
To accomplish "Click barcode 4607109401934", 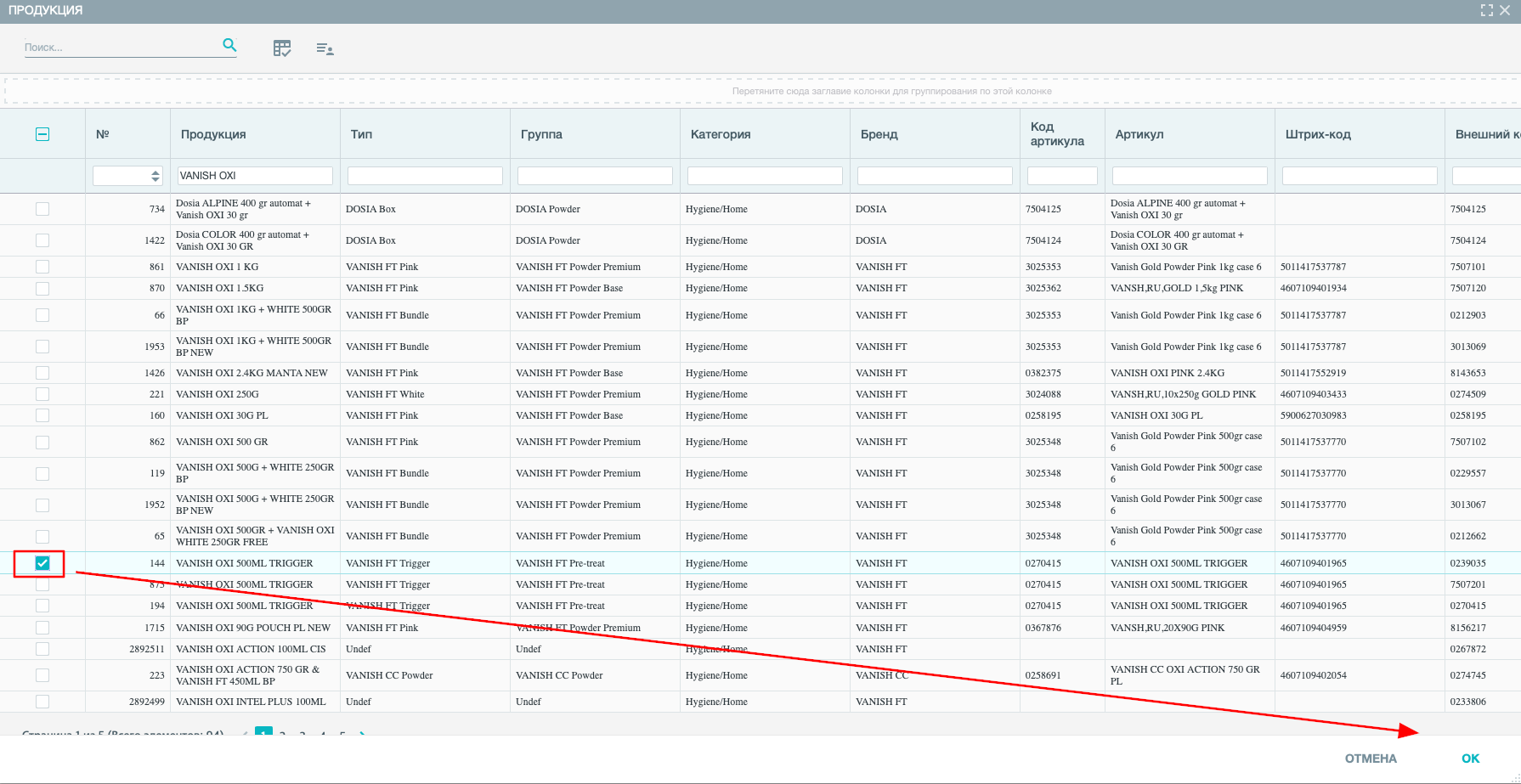I will click(1314, 288).
